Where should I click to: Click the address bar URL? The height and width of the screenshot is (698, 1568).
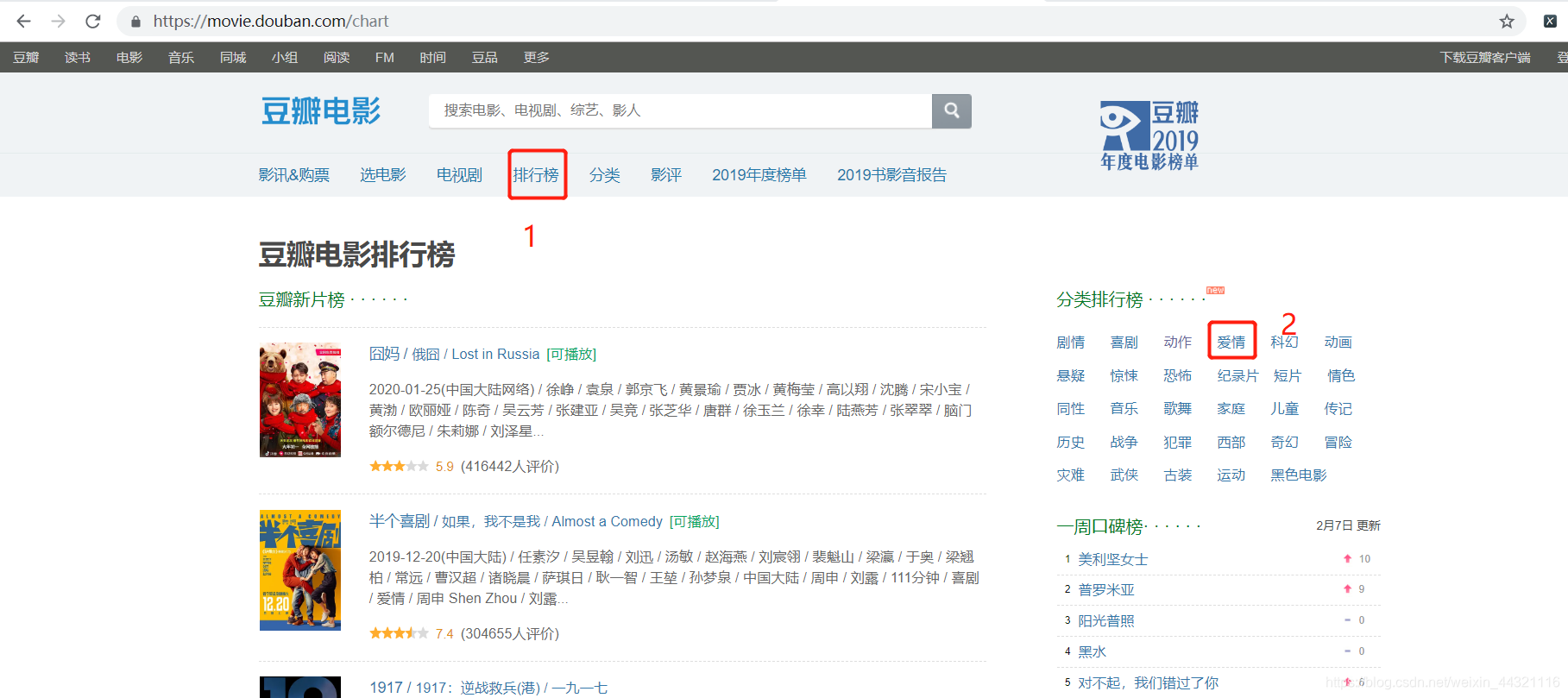pos(271,21)
